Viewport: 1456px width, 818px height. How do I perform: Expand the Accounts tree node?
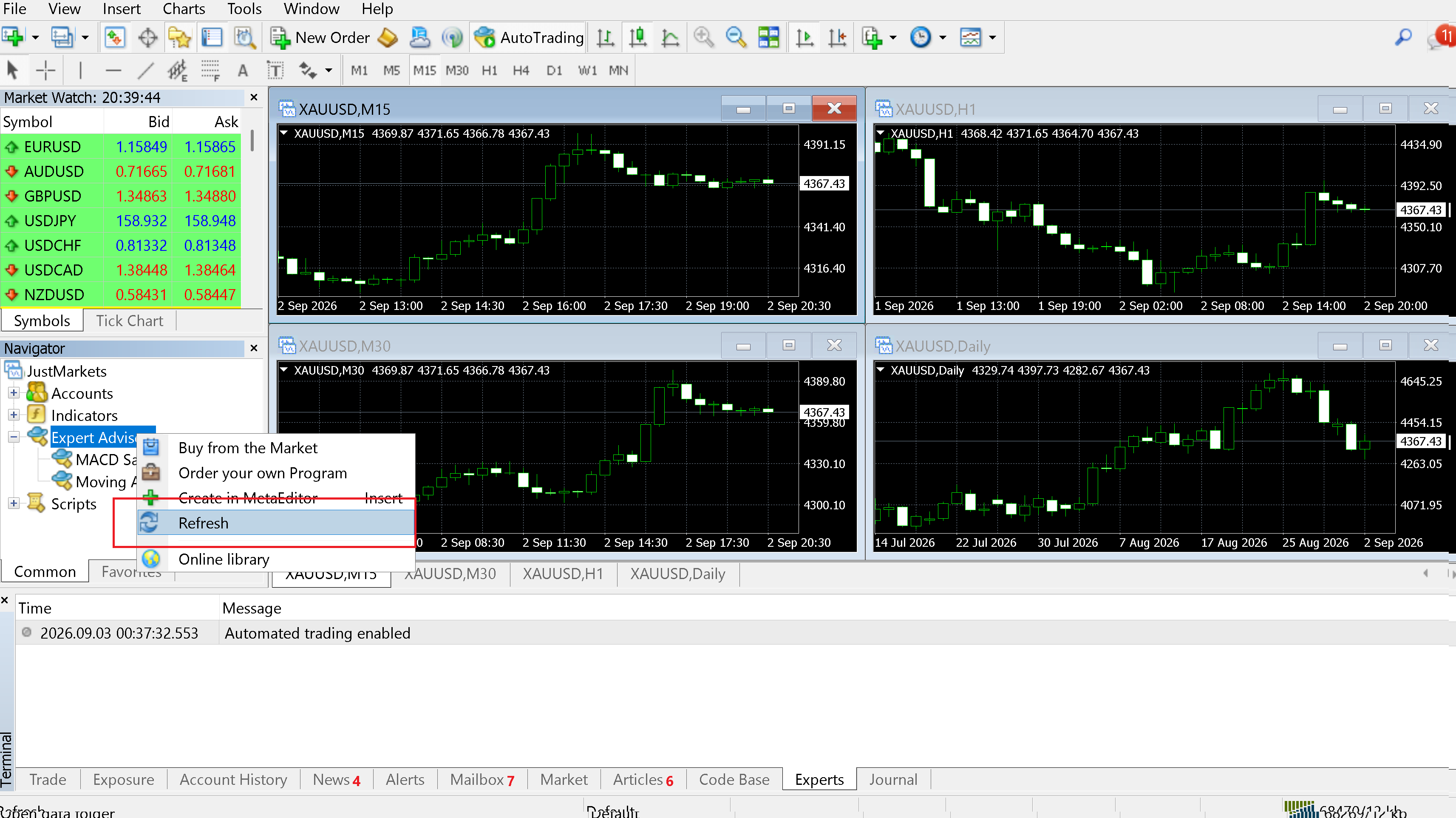click(14, 393)
